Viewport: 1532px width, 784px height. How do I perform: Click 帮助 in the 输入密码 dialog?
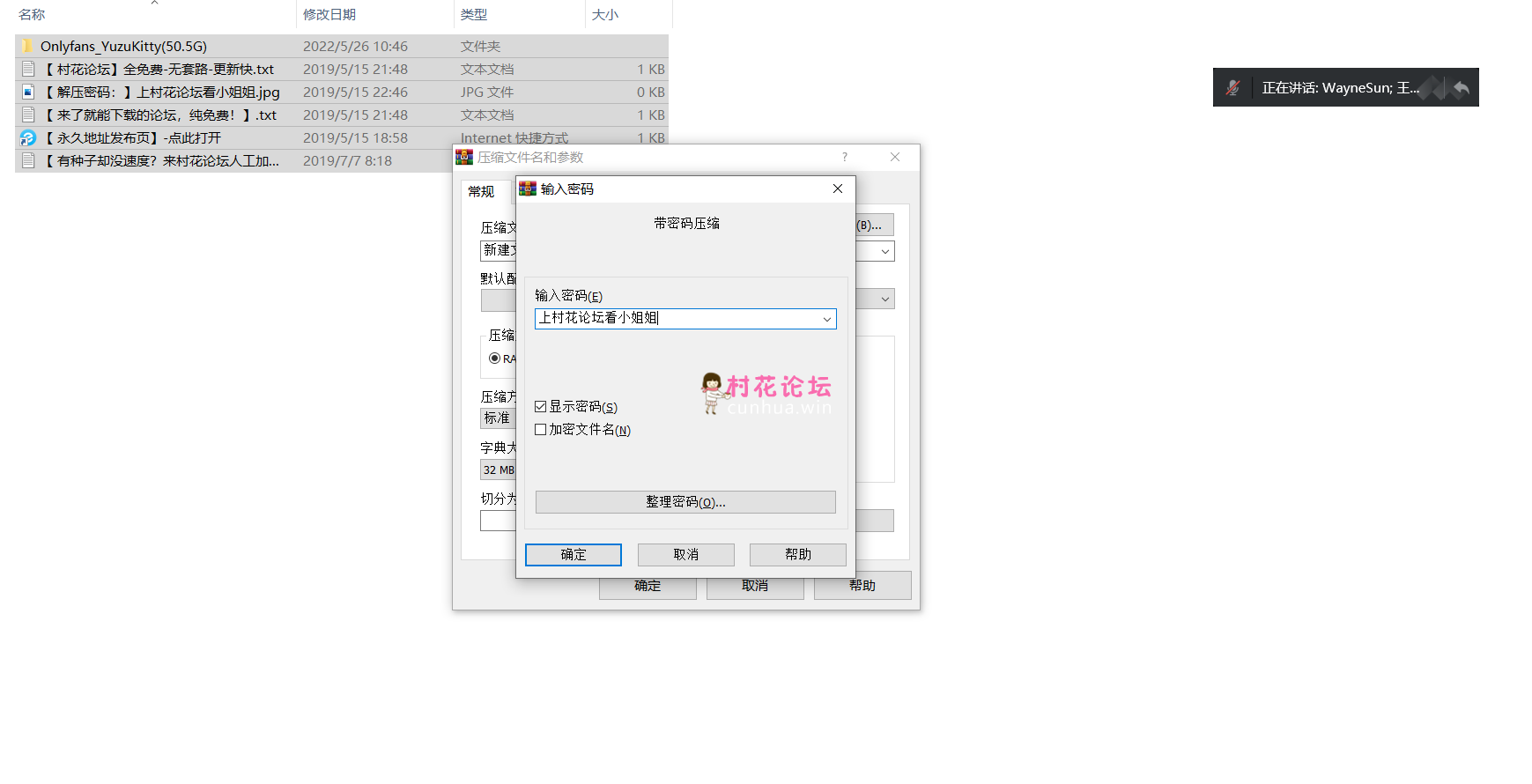click(x=798, y=555)
